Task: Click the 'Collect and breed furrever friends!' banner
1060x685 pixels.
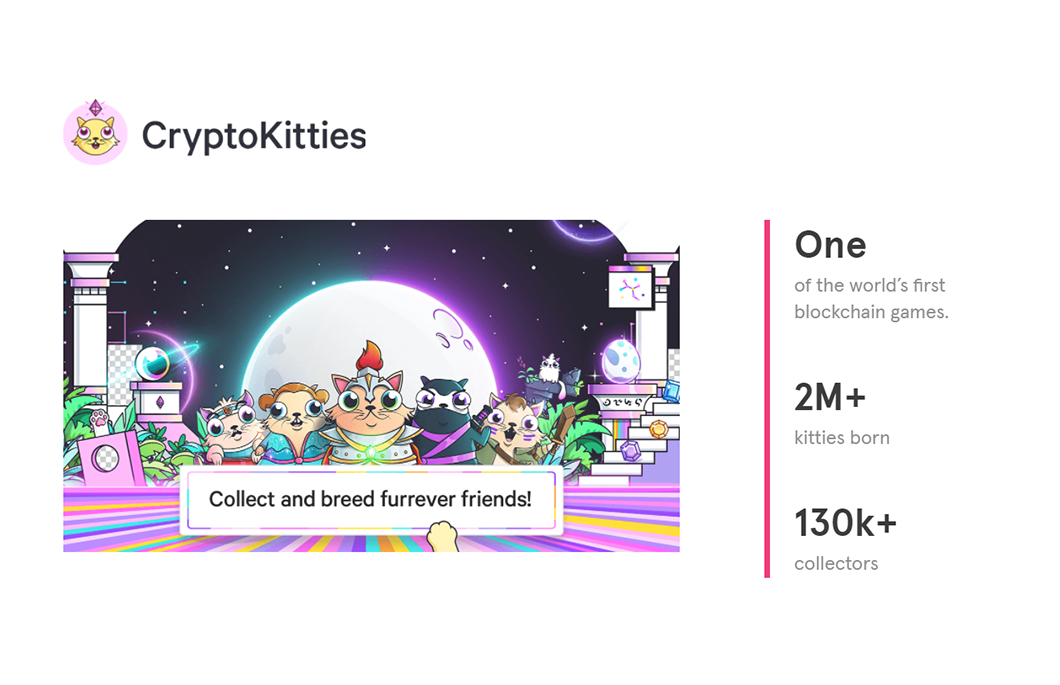Action: point(370,499)
